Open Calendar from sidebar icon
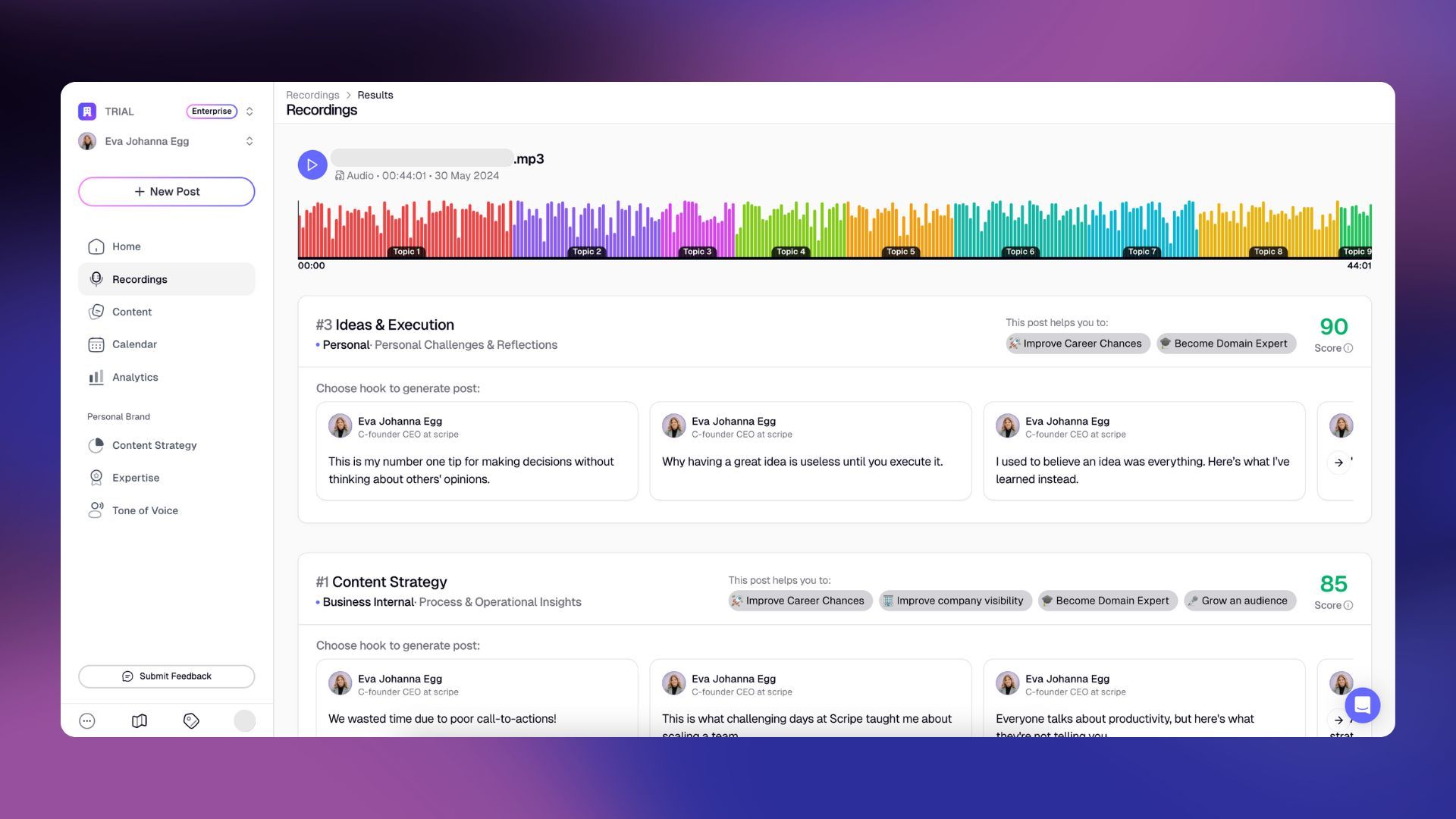This screenshot has width=1456, height=819. coord(96,344)
